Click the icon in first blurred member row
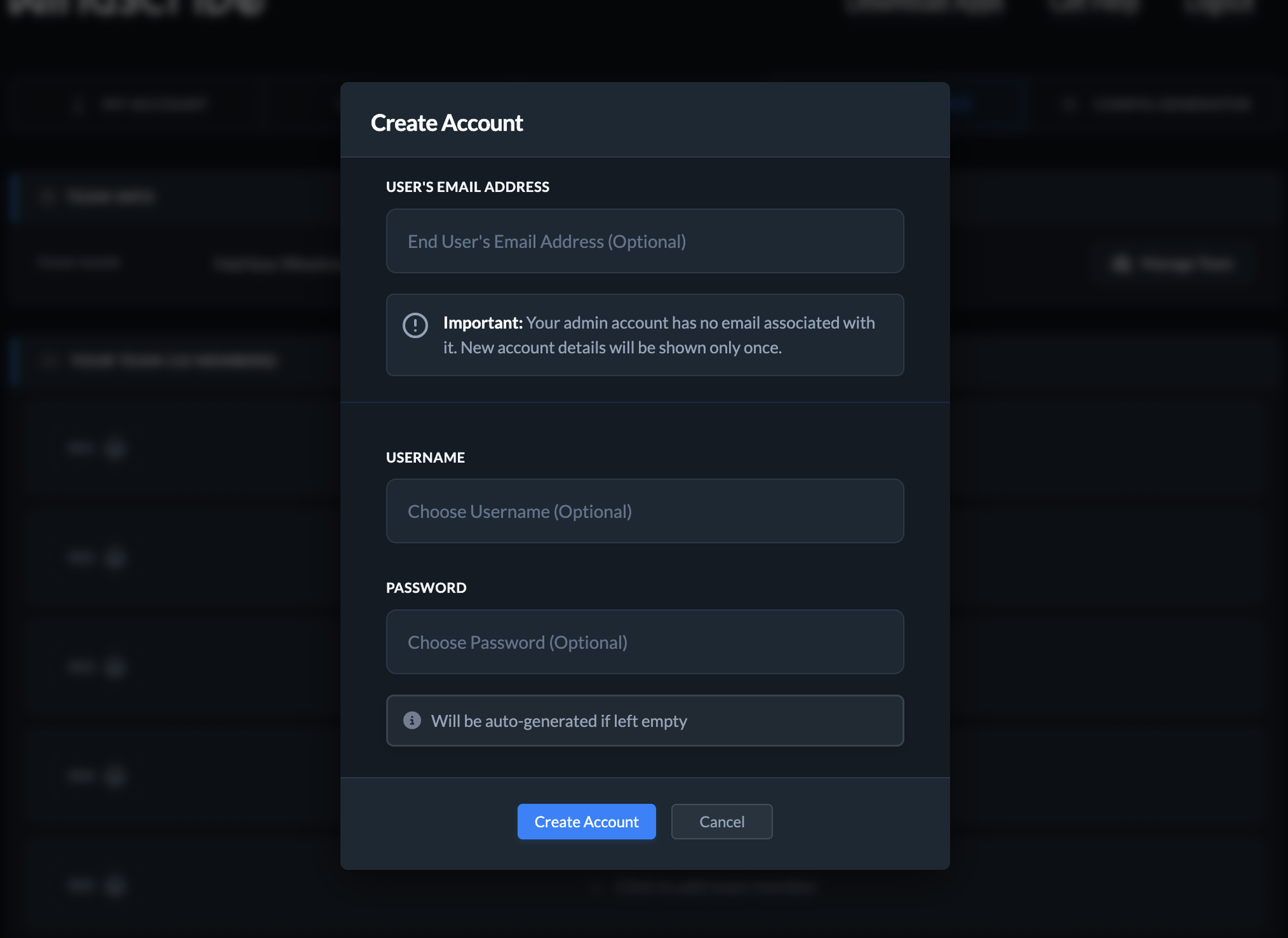This screenshot has width=1288, height=938. (115, 448)
